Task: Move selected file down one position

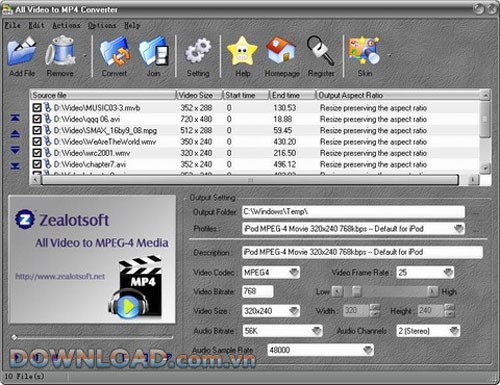Action: click(x=15, y=150)
